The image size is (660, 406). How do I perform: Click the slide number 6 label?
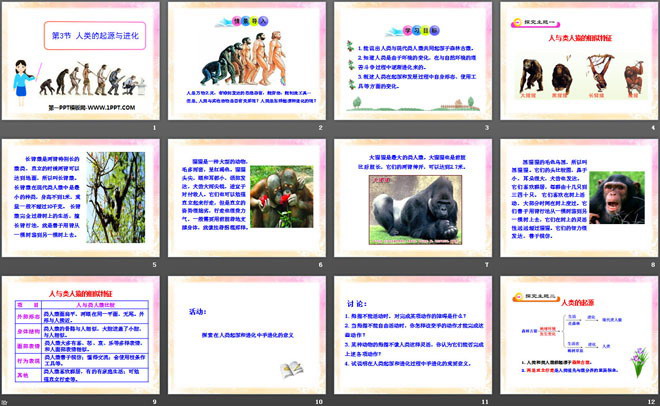coord(321,265)
